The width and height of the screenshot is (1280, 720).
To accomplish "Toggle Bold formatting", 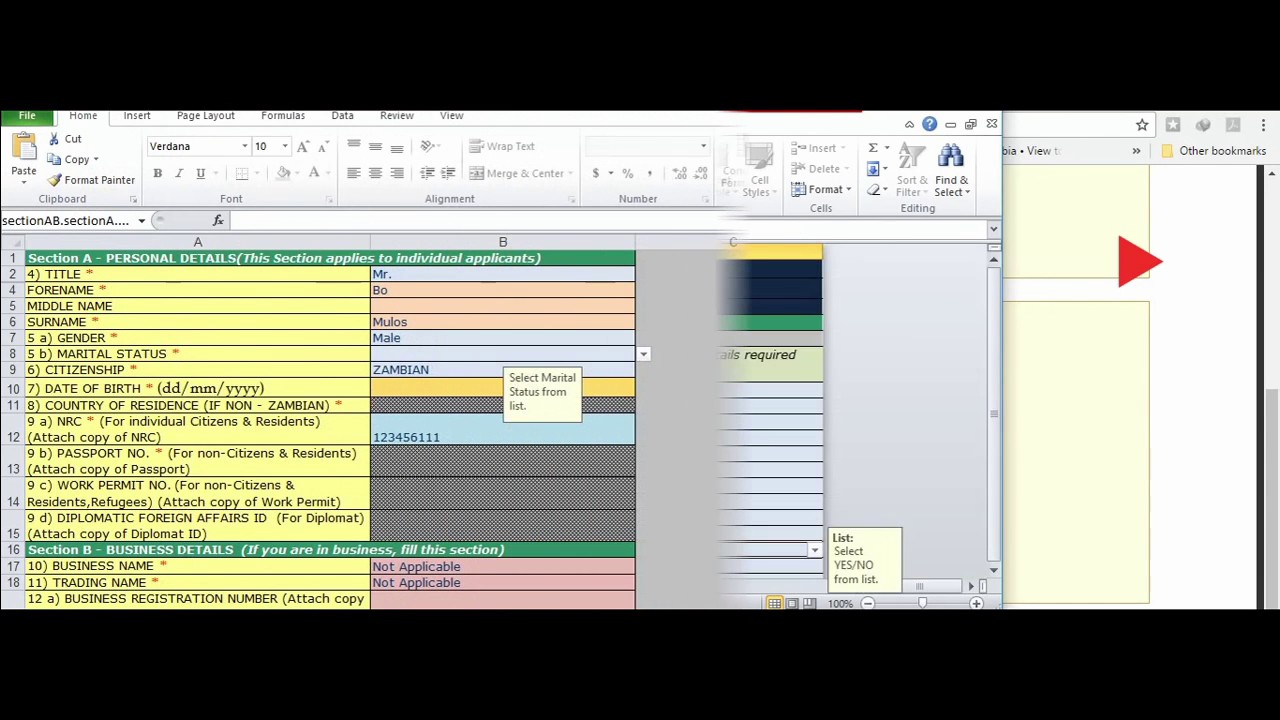I will (157, 174).
